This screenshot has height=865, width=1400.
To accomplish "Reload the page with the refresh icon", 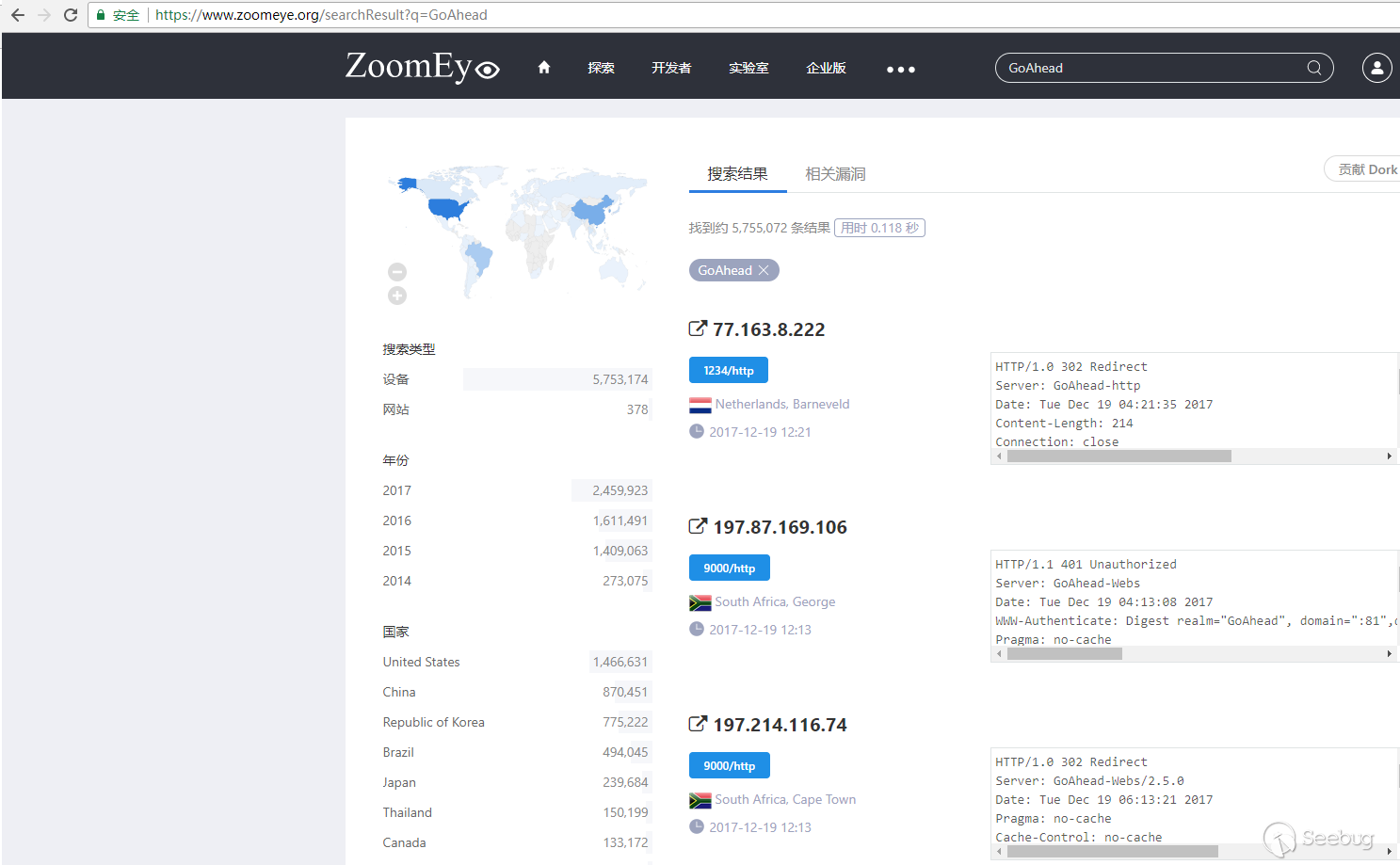I will pos(71,15).
